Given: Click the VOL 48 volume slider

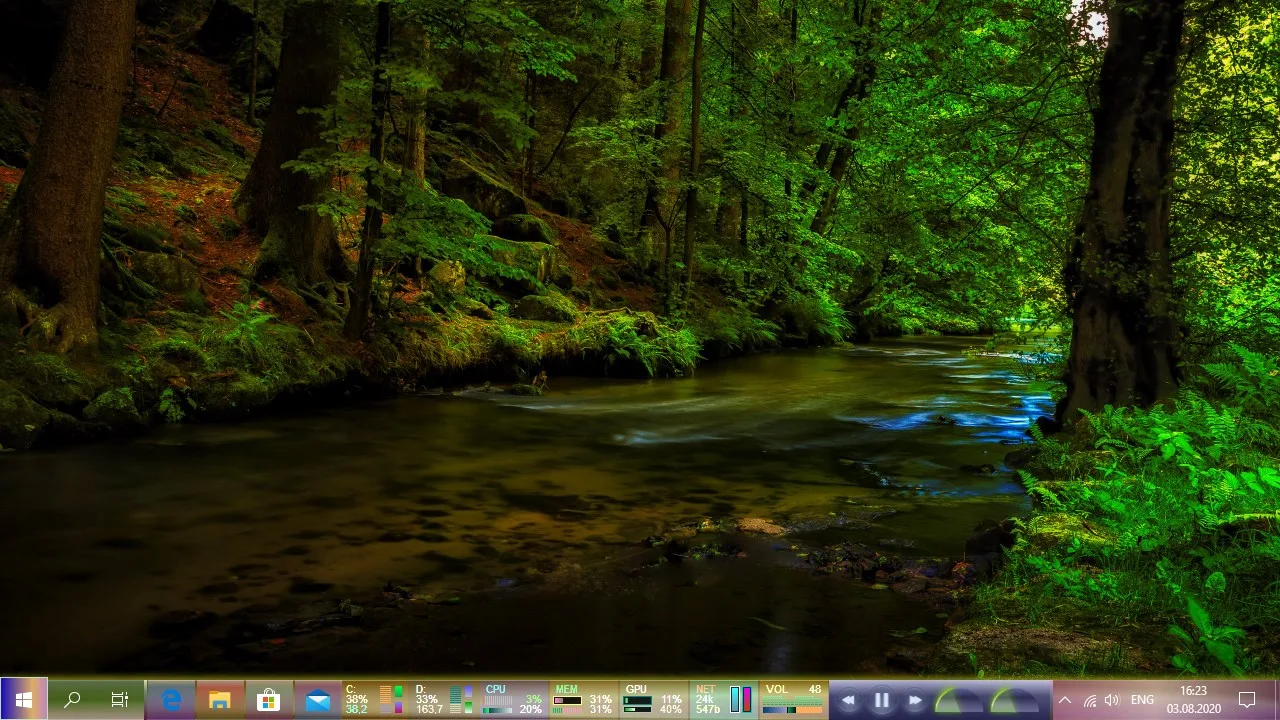Looking at the screenshot, I should [793, 699].
